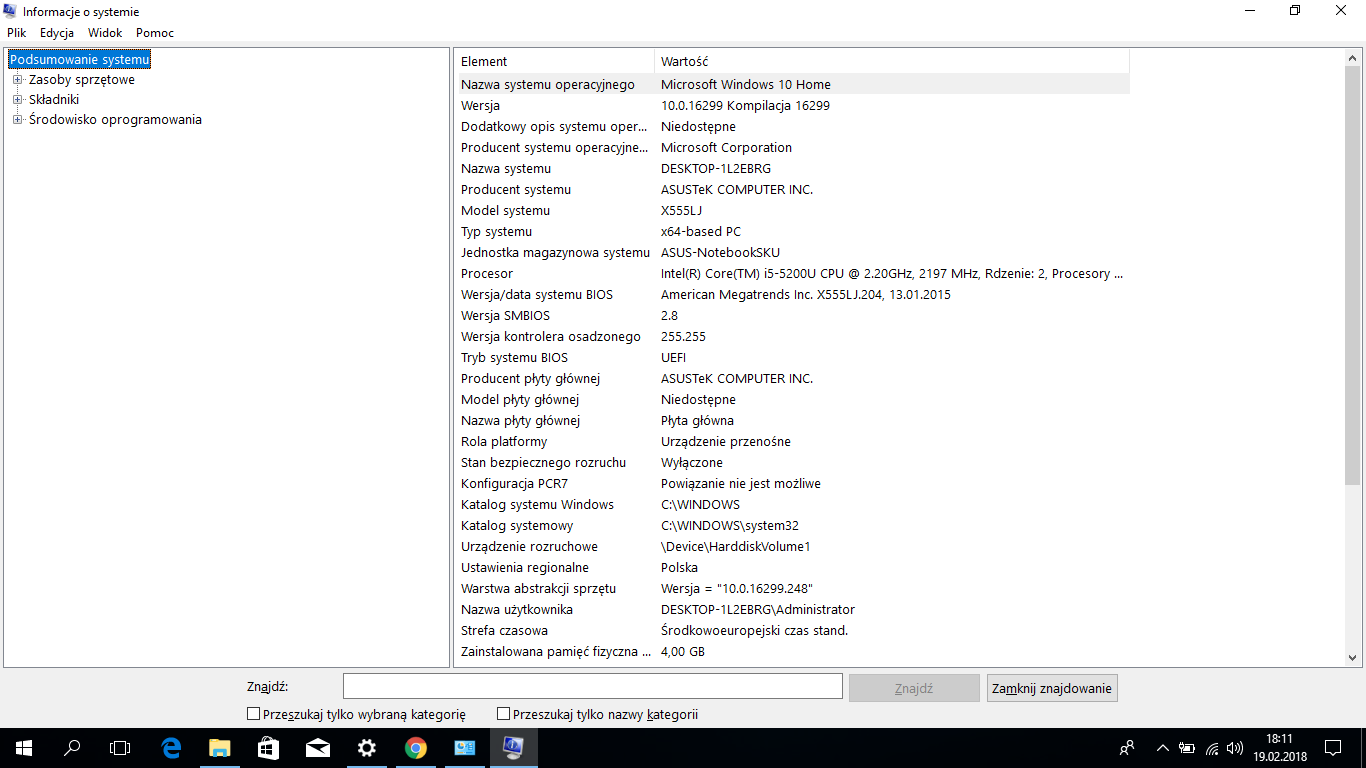1366x768 pixels.
Task: Select Nazwa systemu operacyjnego row
Action: tap(793, 84)
